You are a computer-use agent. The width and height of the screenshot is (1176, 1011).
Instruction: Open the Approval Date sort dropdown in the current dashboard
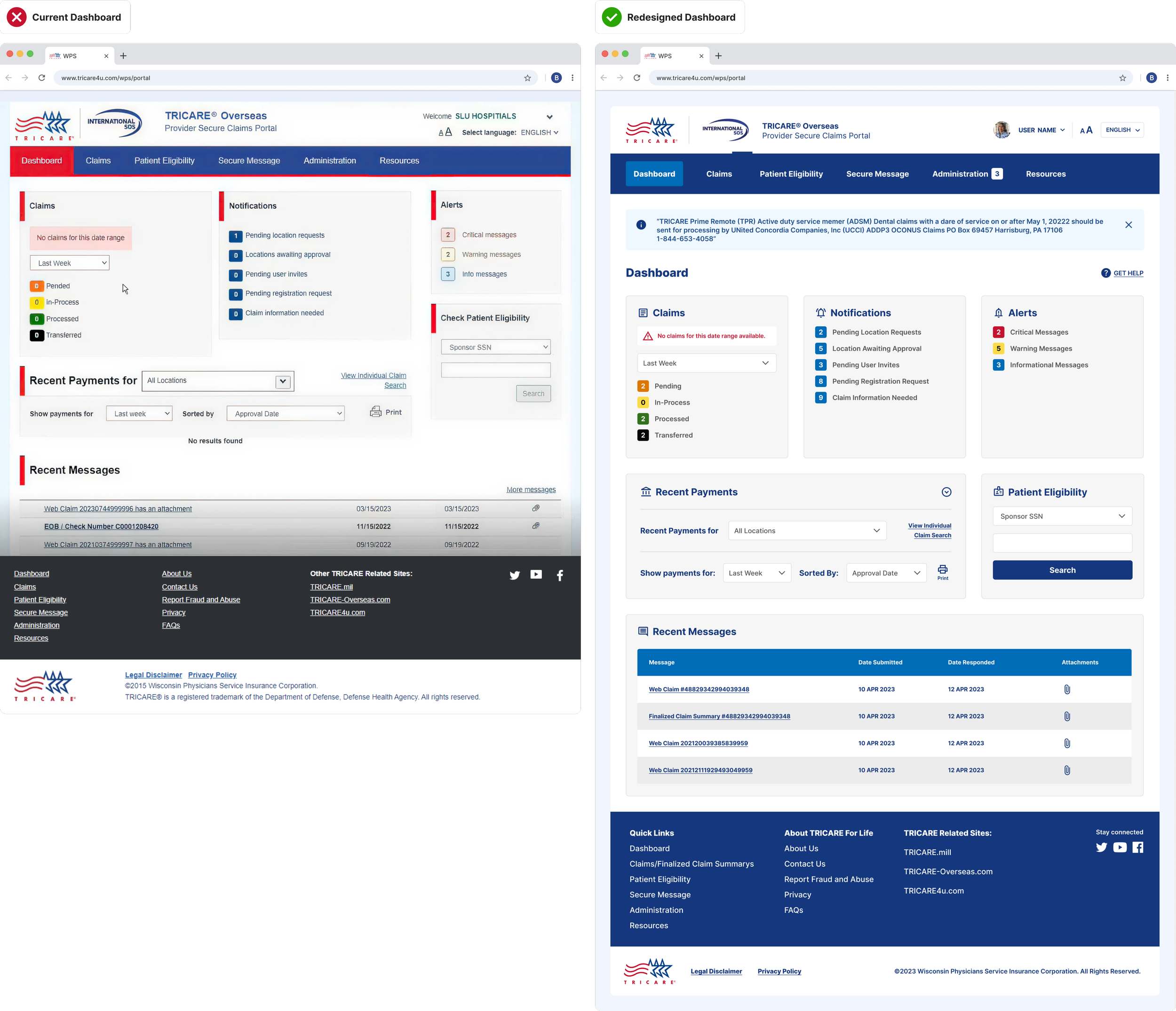[x=286, y=414]
